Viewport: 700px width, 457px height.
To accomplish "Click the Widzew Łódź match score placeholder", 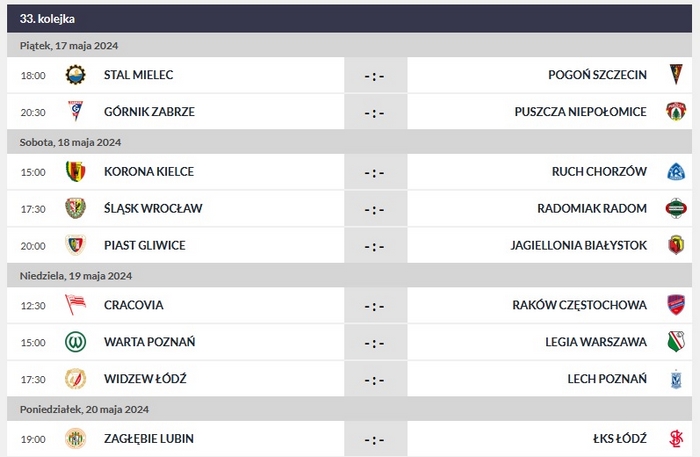I will click(x=375, y=380).
